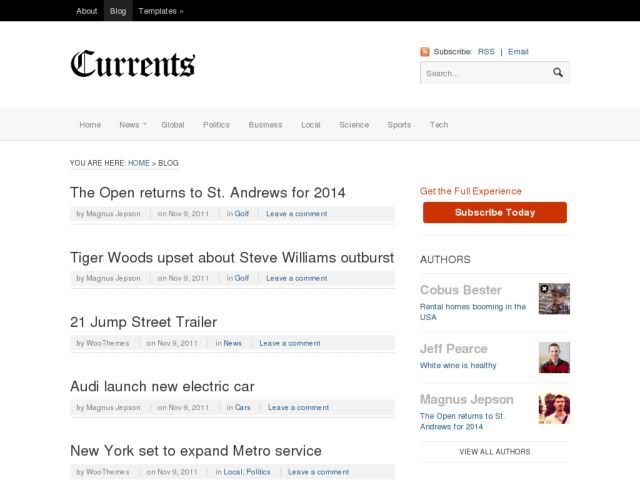Click the HOME breadcrumb link
The height and width of the screenshot is (480, 640).
pyautogui.click(x=139, y=163)
